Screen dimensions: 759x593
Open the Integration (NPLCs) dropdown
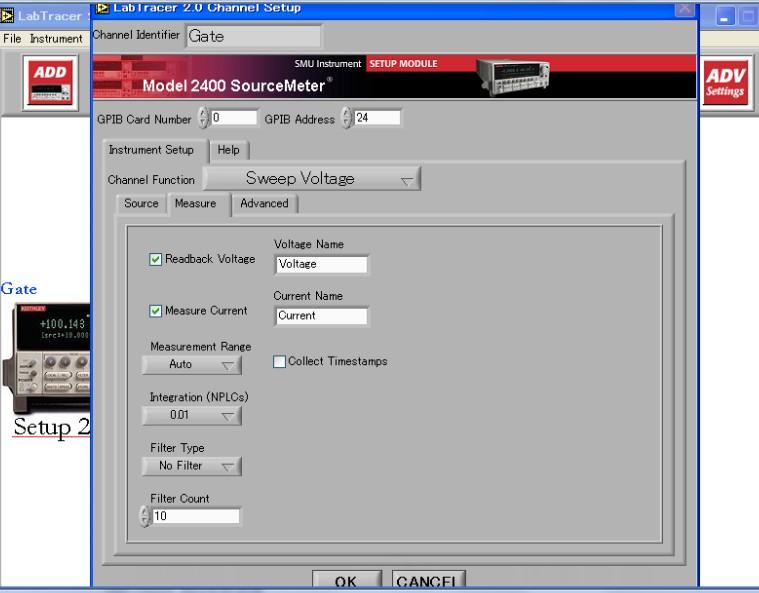pos(192,415)
